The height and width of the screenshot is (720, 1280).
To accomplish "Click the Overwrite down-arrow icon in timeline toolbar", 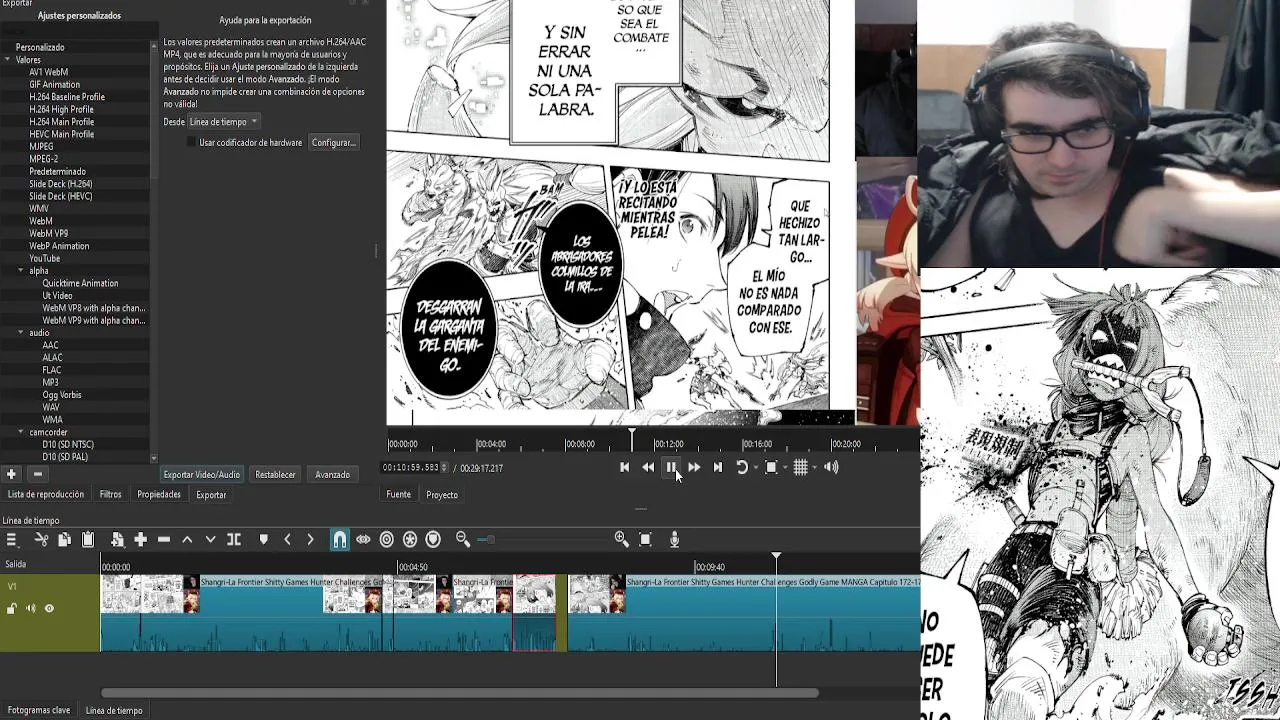I will coord(210,540).
